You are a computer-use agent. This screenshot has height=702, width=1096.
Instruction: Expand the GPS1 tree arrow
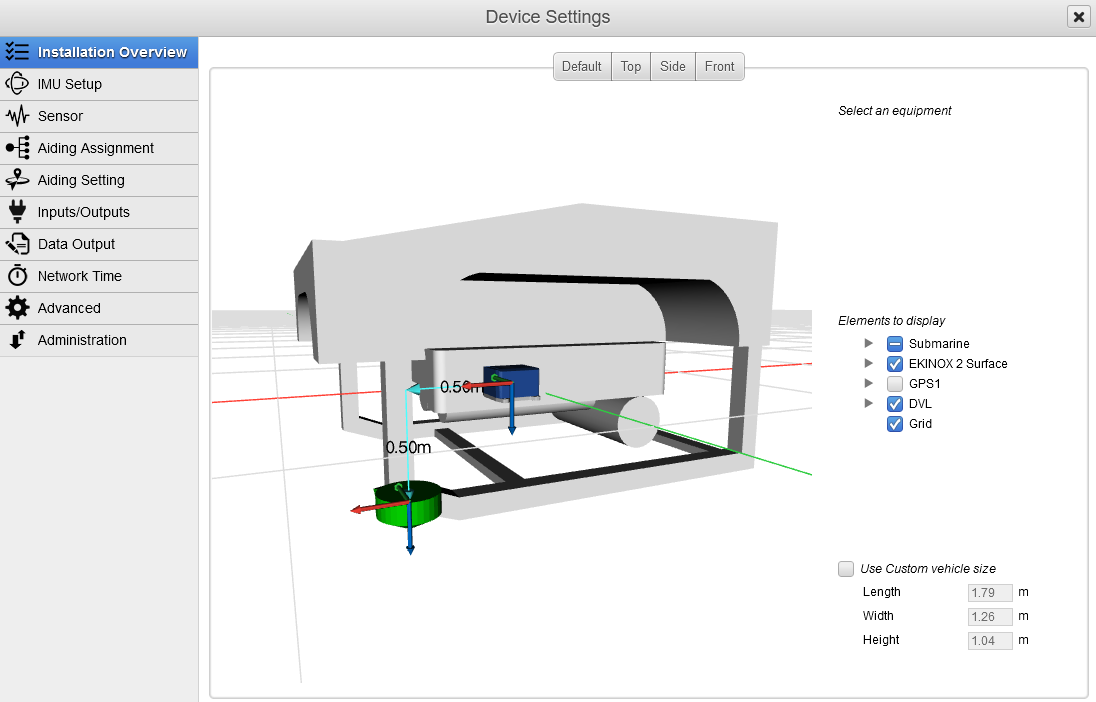(869, 383)
